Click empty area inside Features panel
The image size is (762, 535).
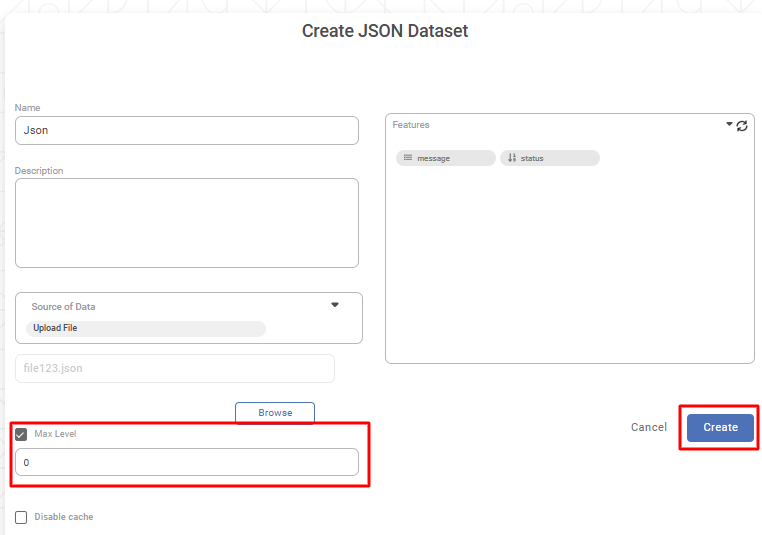point(570,270)
